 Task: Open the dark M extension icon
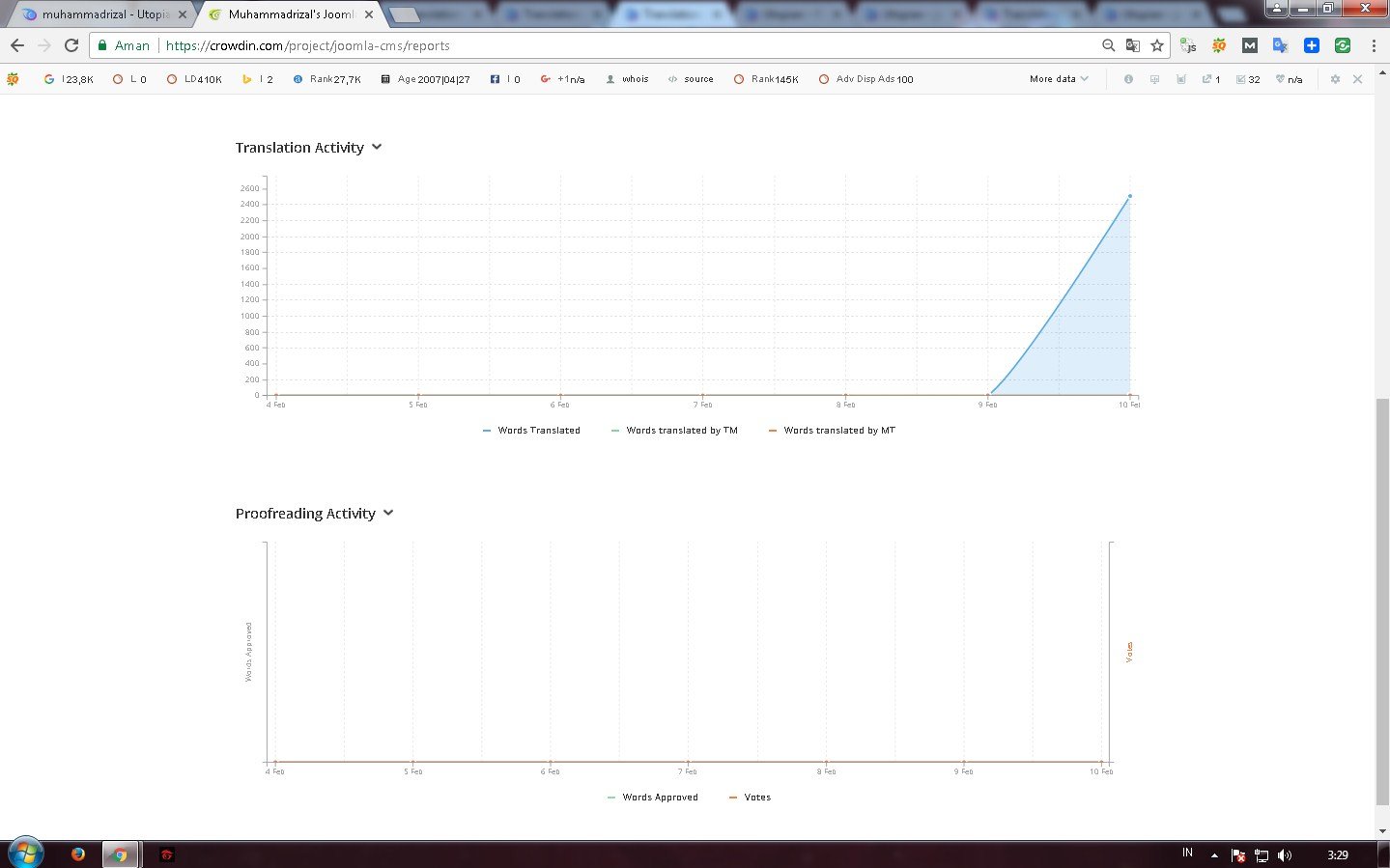pos(1250,45)
